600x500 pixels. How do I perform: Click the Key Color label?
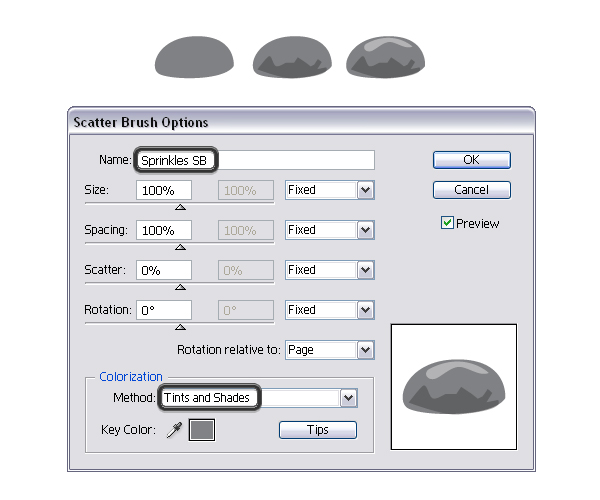coord(128,430)
